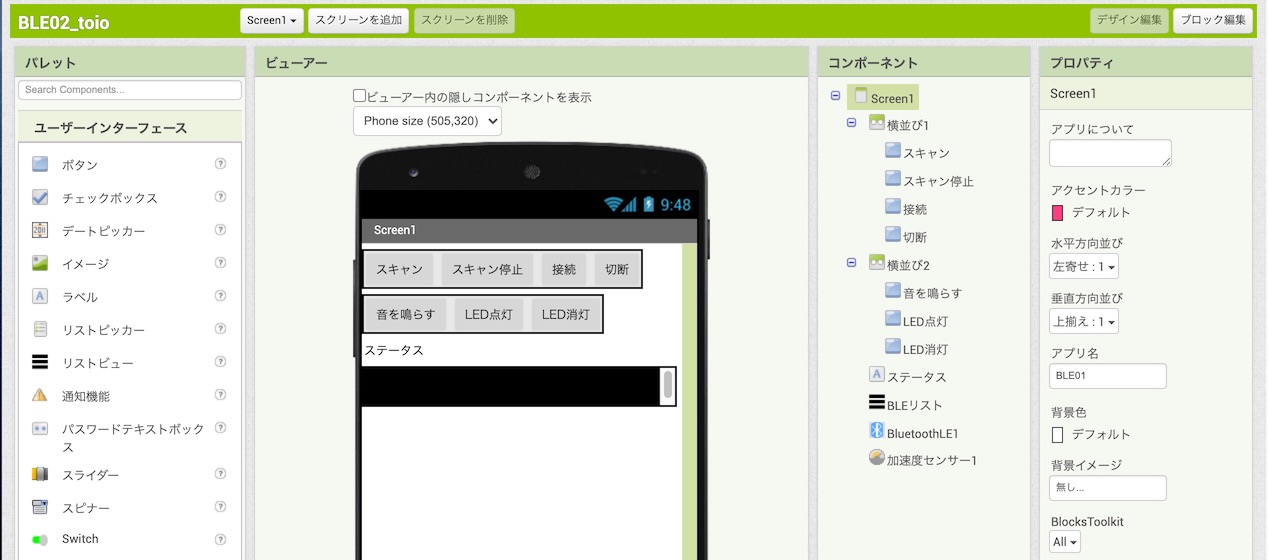This screenshot has height=560, width=1268.
Task: Open help for イメージ component
Action: click(x=221, y=263)
